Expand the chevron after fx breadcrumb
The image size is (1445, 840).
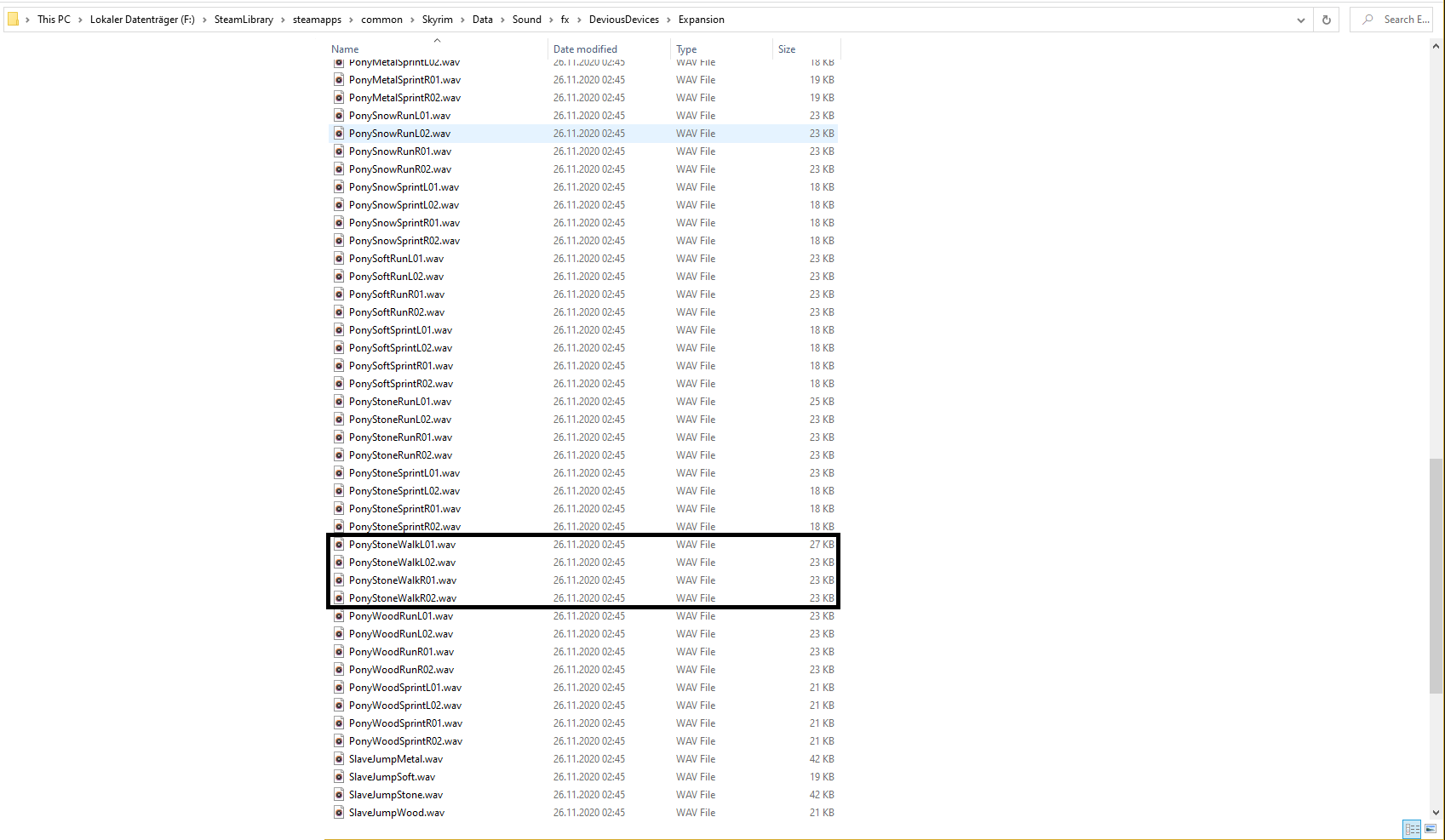pos(579,20)
